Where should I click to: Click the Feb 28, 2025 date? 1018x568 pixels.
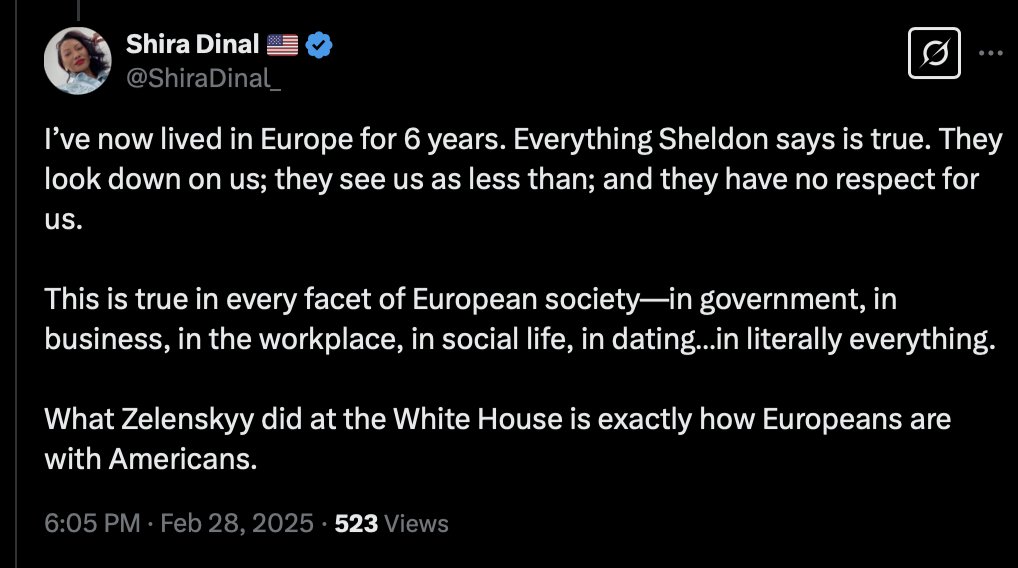coord(236,523)
